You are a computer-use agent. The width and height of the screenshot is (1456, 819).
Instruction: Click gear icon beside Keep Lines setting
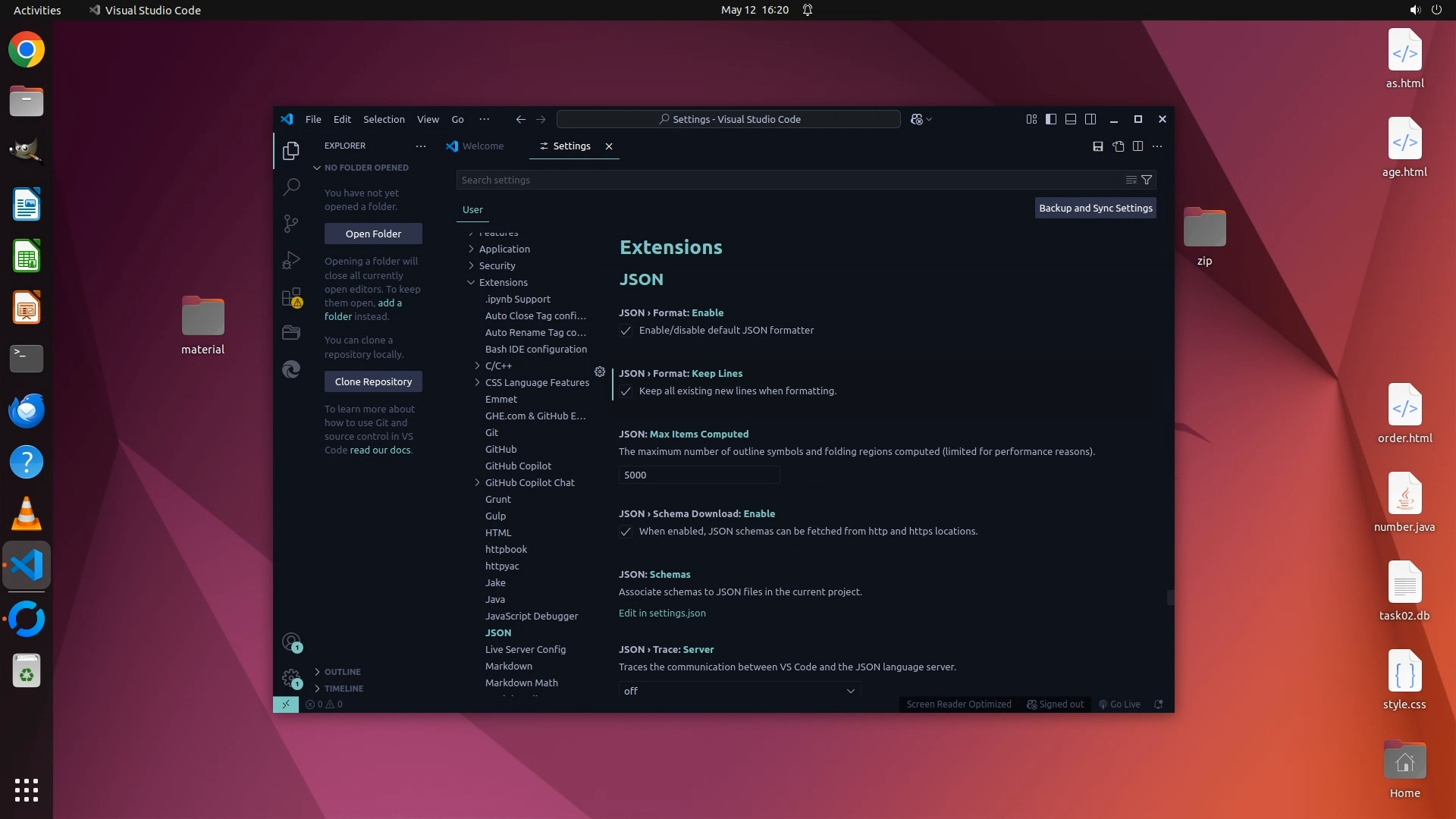[x=600, y=372]
